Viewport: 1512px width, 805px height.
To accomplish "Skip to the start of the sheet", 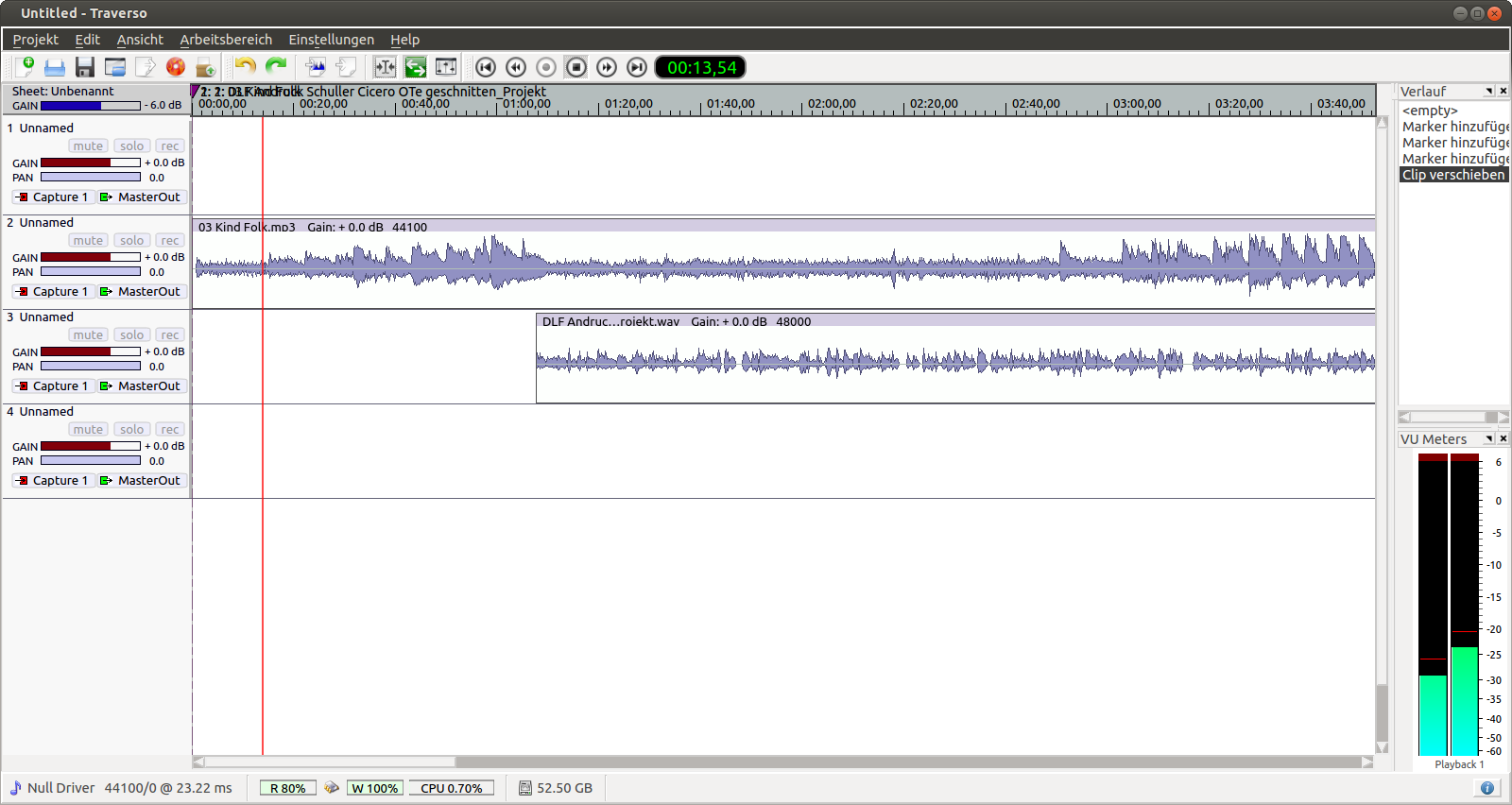I will pyautogui.click(x=486, y=67).
